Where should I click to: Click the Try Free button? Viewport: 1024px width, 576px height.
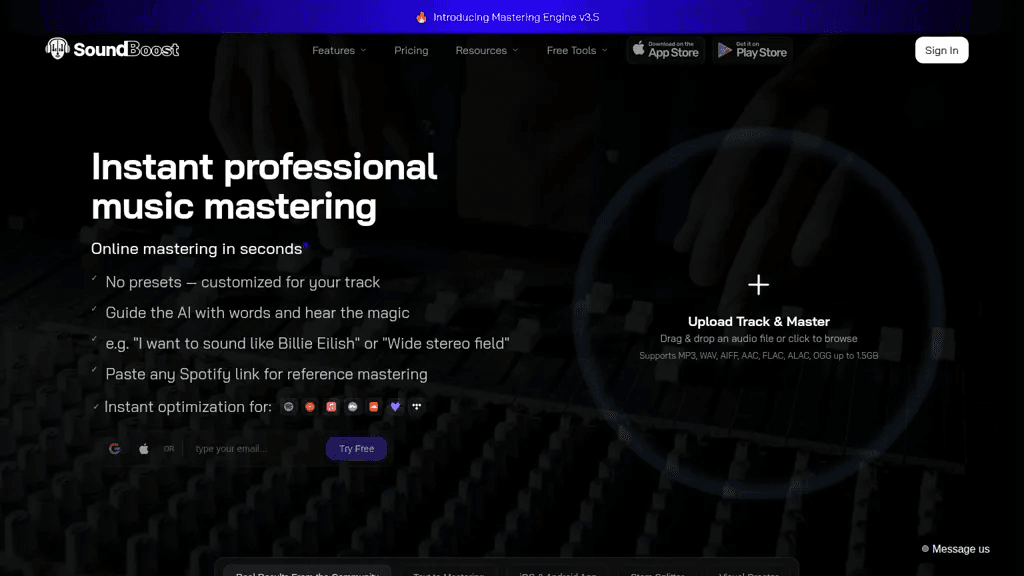(x=357, y=449)
